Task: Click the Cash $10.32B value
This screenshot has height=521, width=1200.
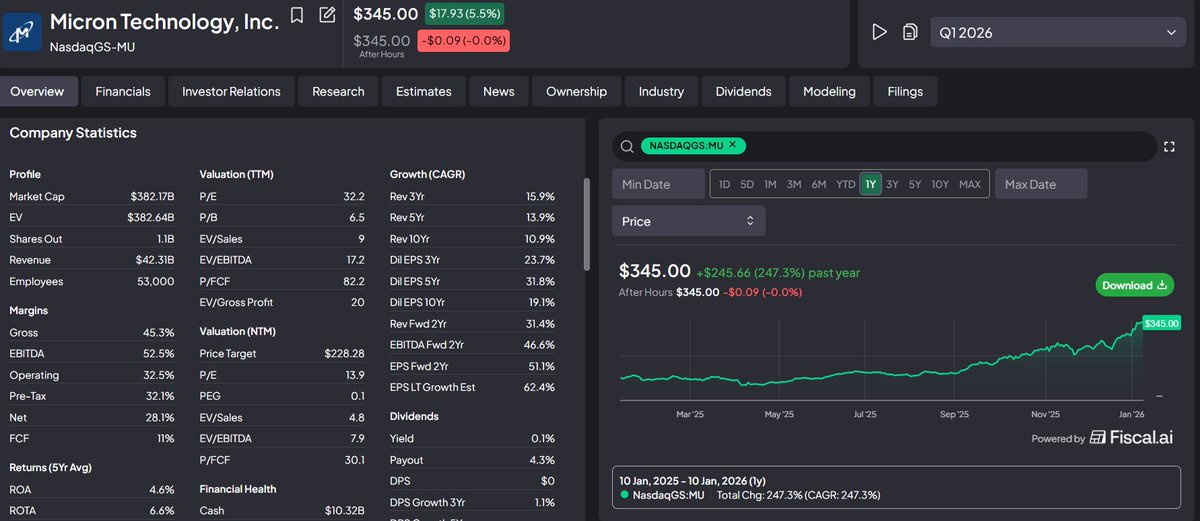Action: tap(345, 510)
